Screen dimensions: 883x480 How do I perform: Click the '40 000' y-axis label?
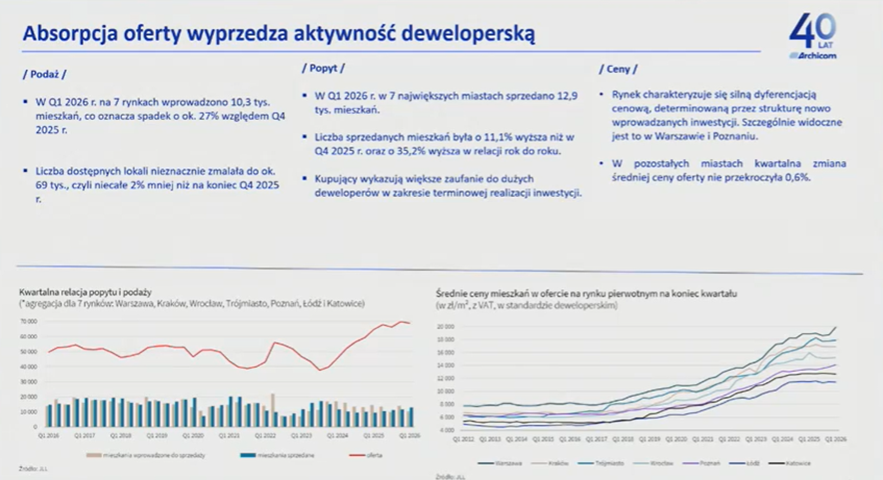pyautogui.click(x=28, y=367)
